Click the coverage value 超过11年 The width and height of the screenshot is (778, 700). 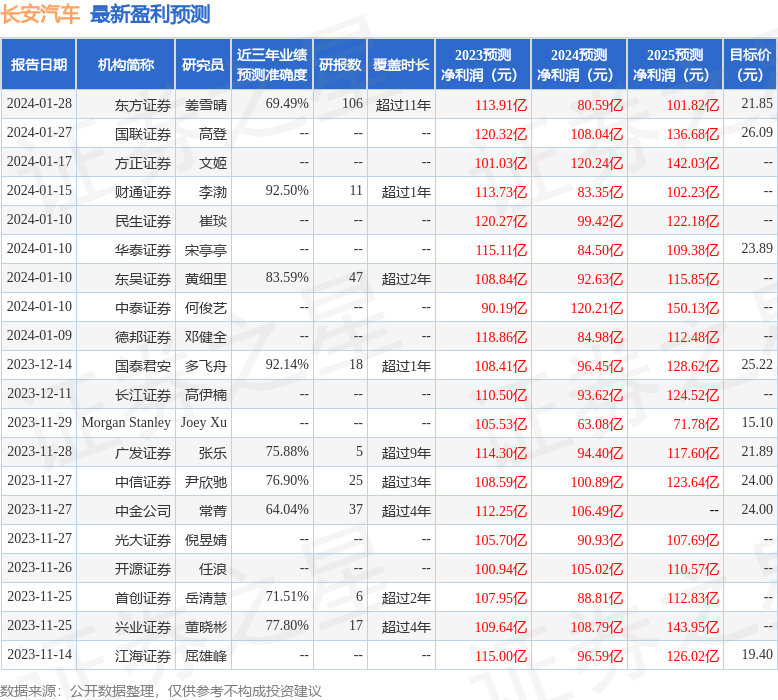point(403,105)
